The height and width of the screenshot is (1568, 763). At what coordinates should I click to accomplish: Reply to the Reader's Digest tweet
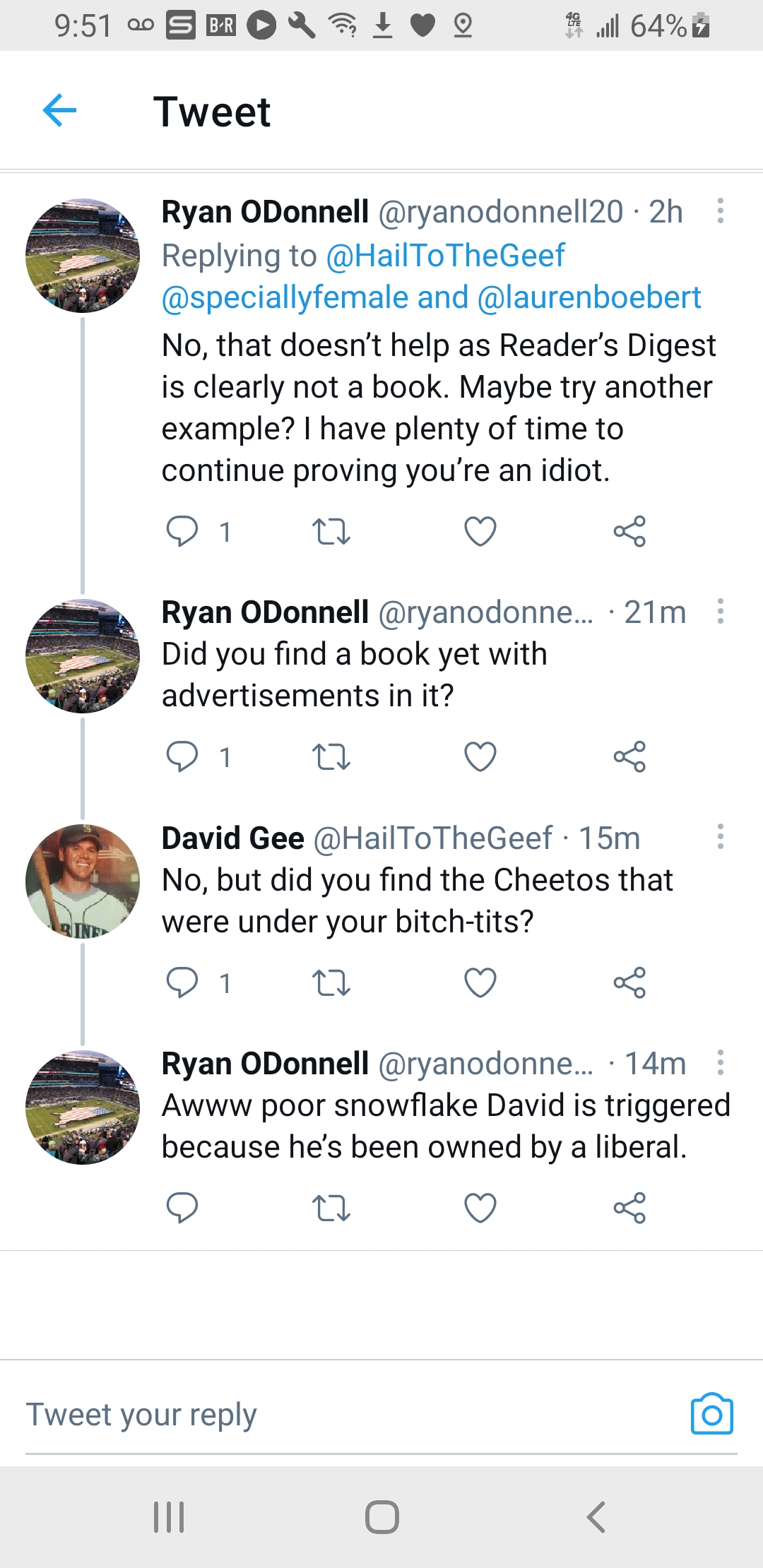coord(182,531)
